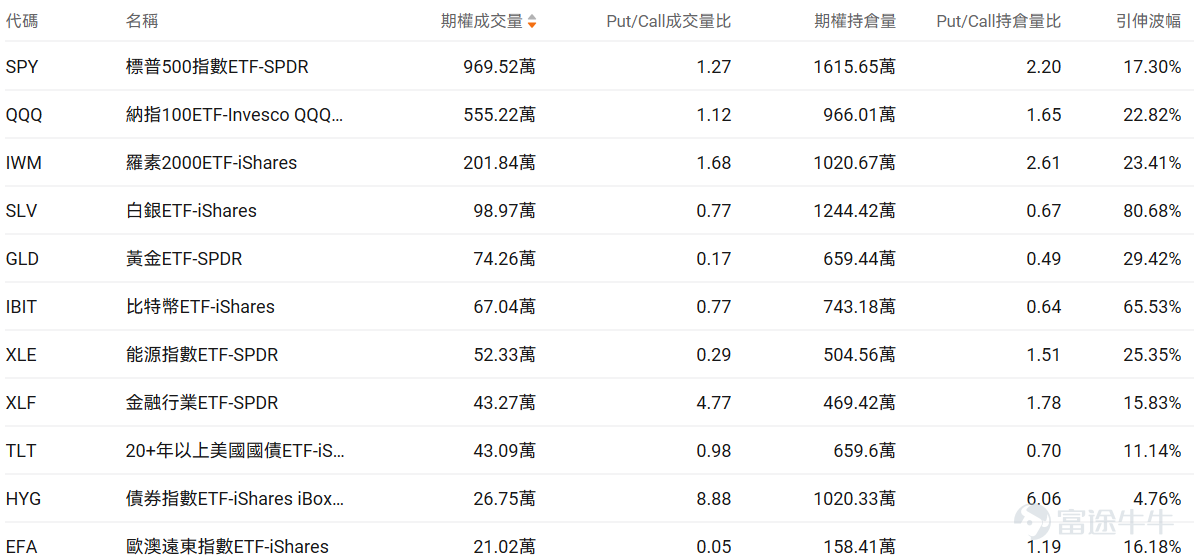Click SLV open interest 1244.42萬
1194x558 pixels.
click(x=855, y=211)
